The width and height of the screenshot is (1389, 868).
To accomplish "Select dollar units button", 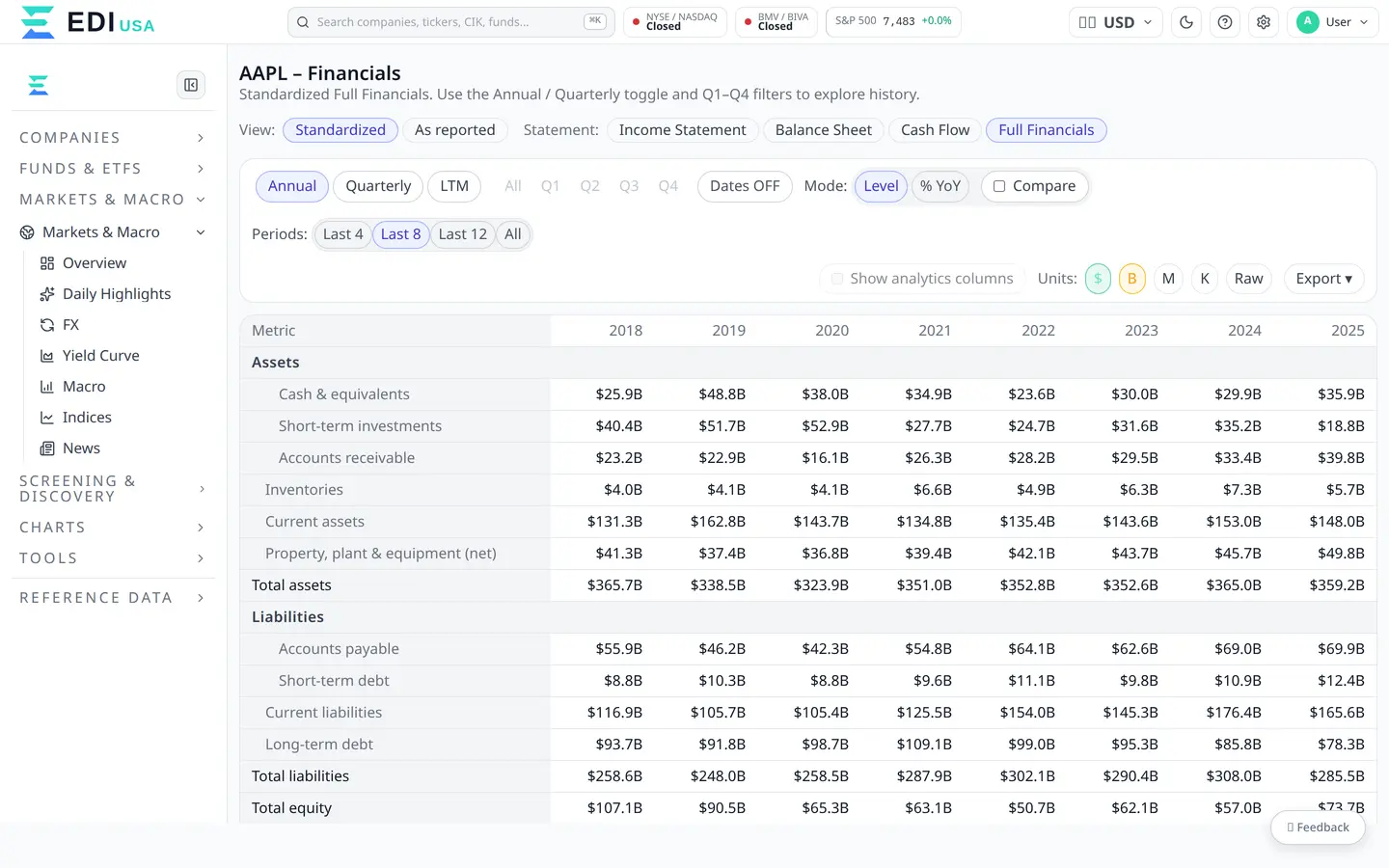I will tap(1098, 279).
